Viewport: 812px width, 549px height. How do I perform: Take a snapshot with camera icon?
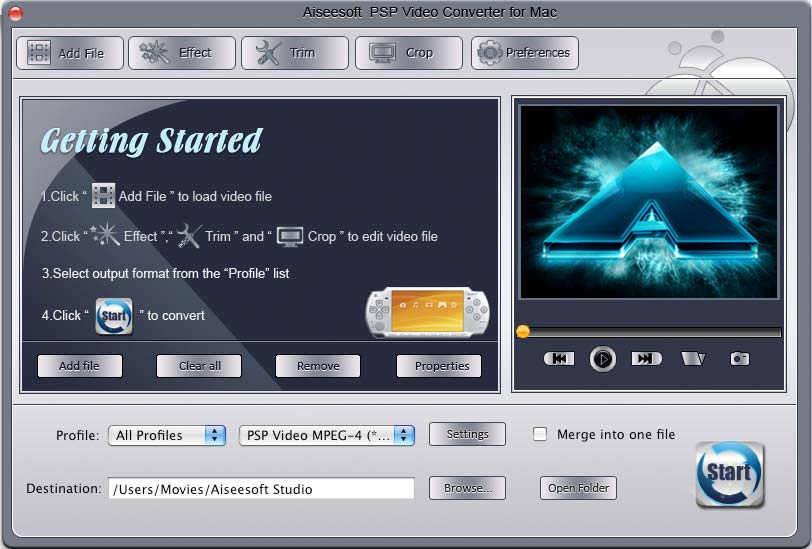coord(739,358)
